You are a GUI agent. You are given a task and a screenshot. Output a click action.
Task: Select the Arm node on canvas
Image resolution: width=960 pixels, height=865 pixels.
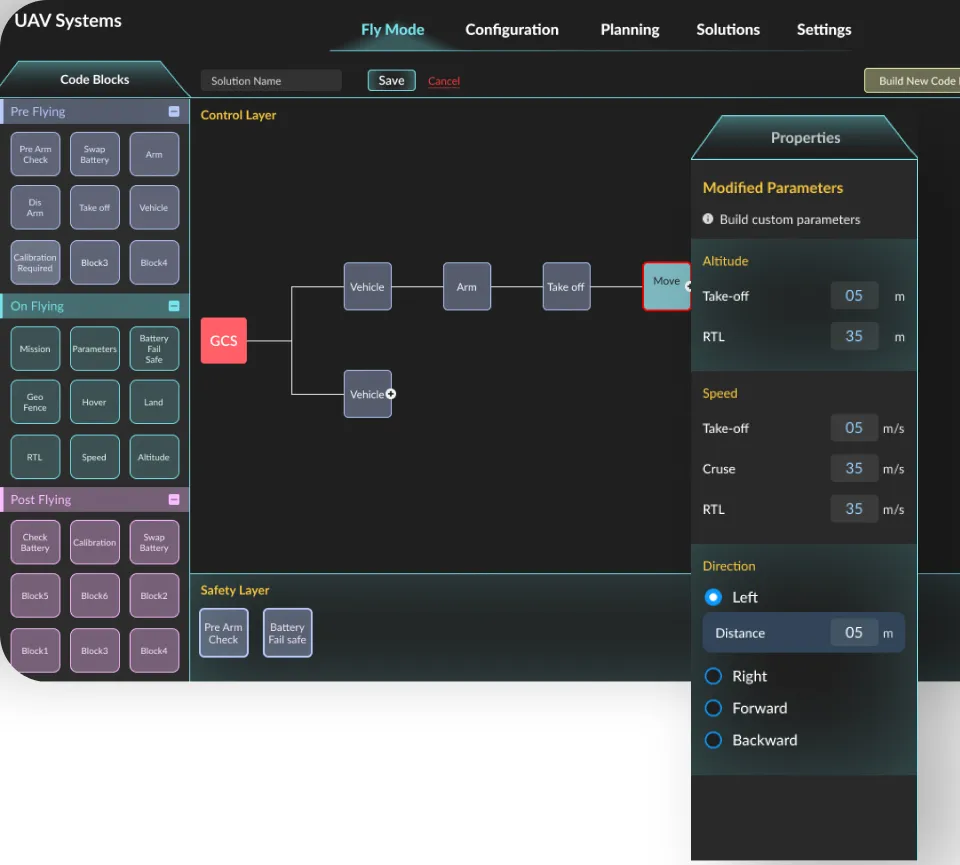point(467,286)
